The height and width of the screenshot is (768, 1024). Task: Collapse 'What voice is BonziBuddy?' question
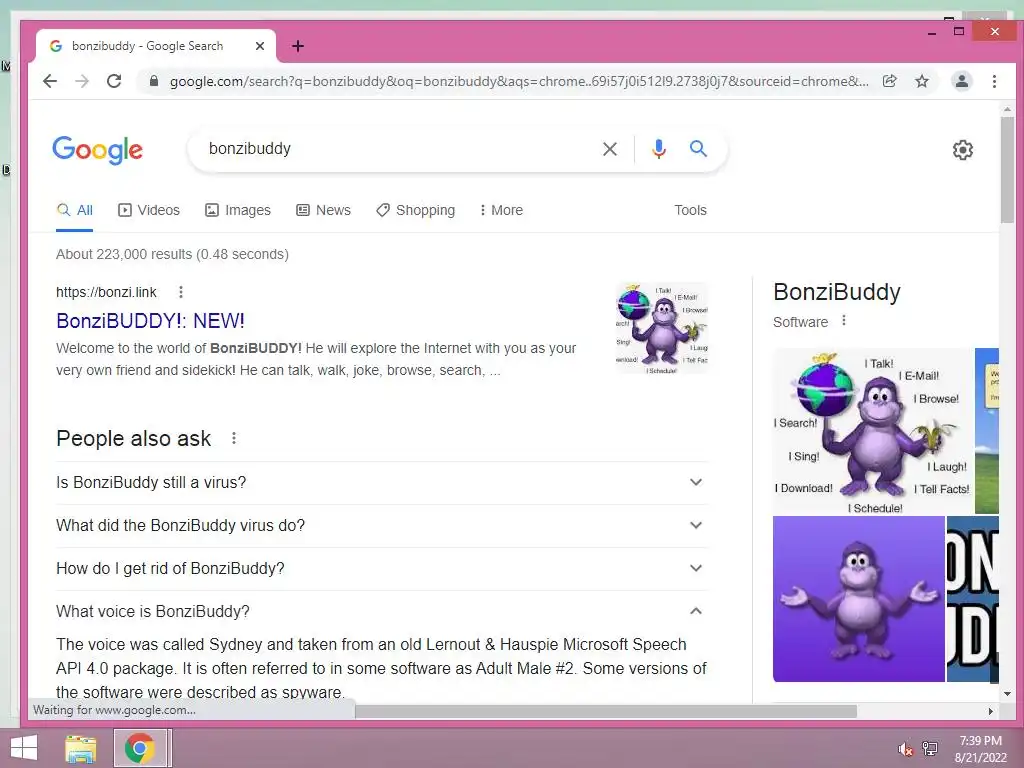click(x=382, y=612)
